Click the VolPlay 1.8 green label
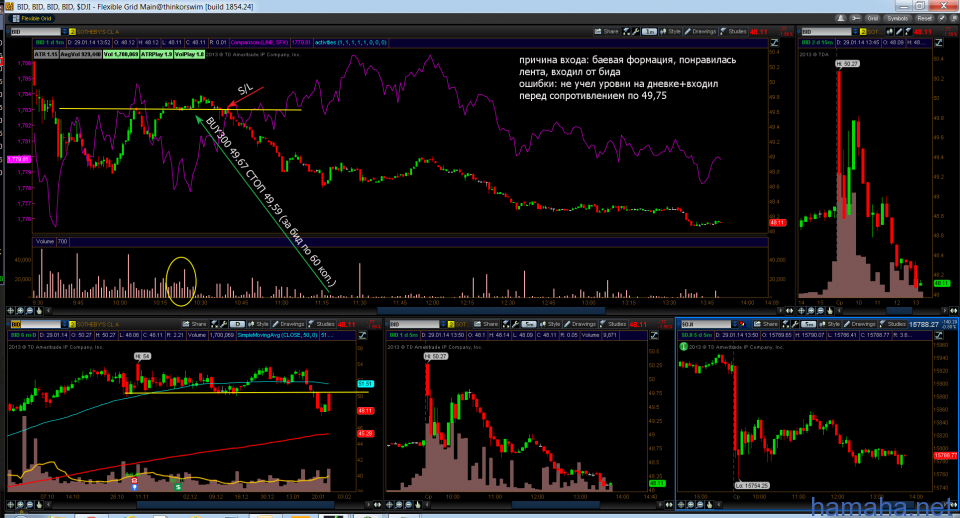The width and height of the screenshot is (960, 518). pyautogui.click(x=189, y=54)
